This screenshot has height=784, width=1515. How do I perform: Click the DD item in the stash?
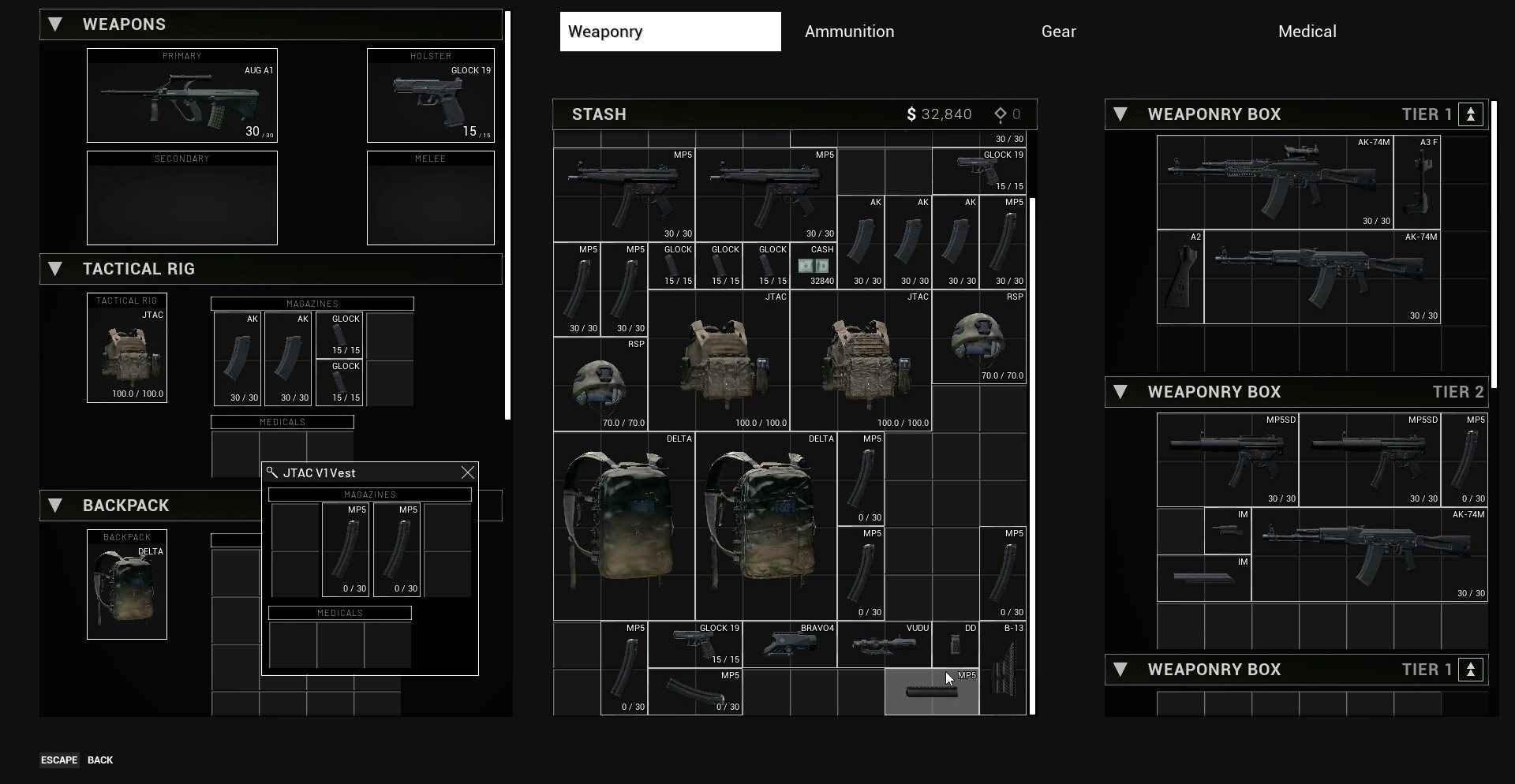click(956, 644)
